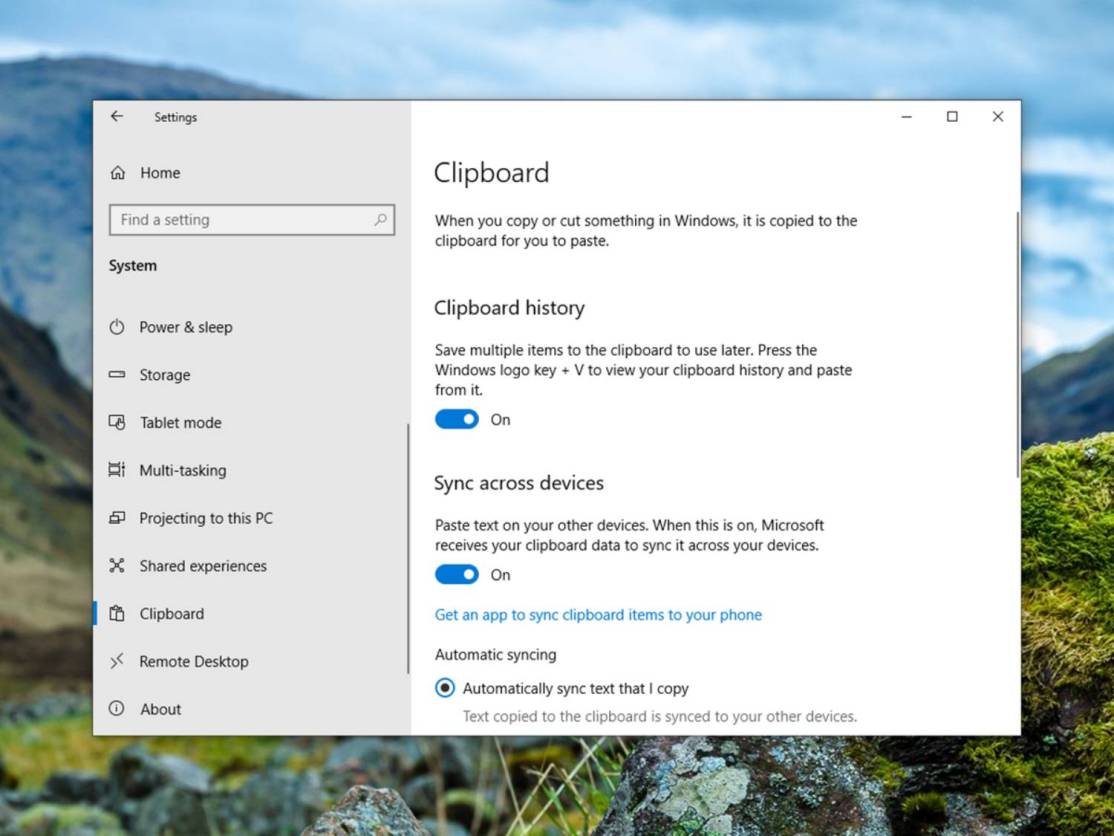The height and width of the screenshot is (836, 1114).
Task: Select the Clipboard icon in sidebar
Action: pyautogui.click(x=117, y=614)
